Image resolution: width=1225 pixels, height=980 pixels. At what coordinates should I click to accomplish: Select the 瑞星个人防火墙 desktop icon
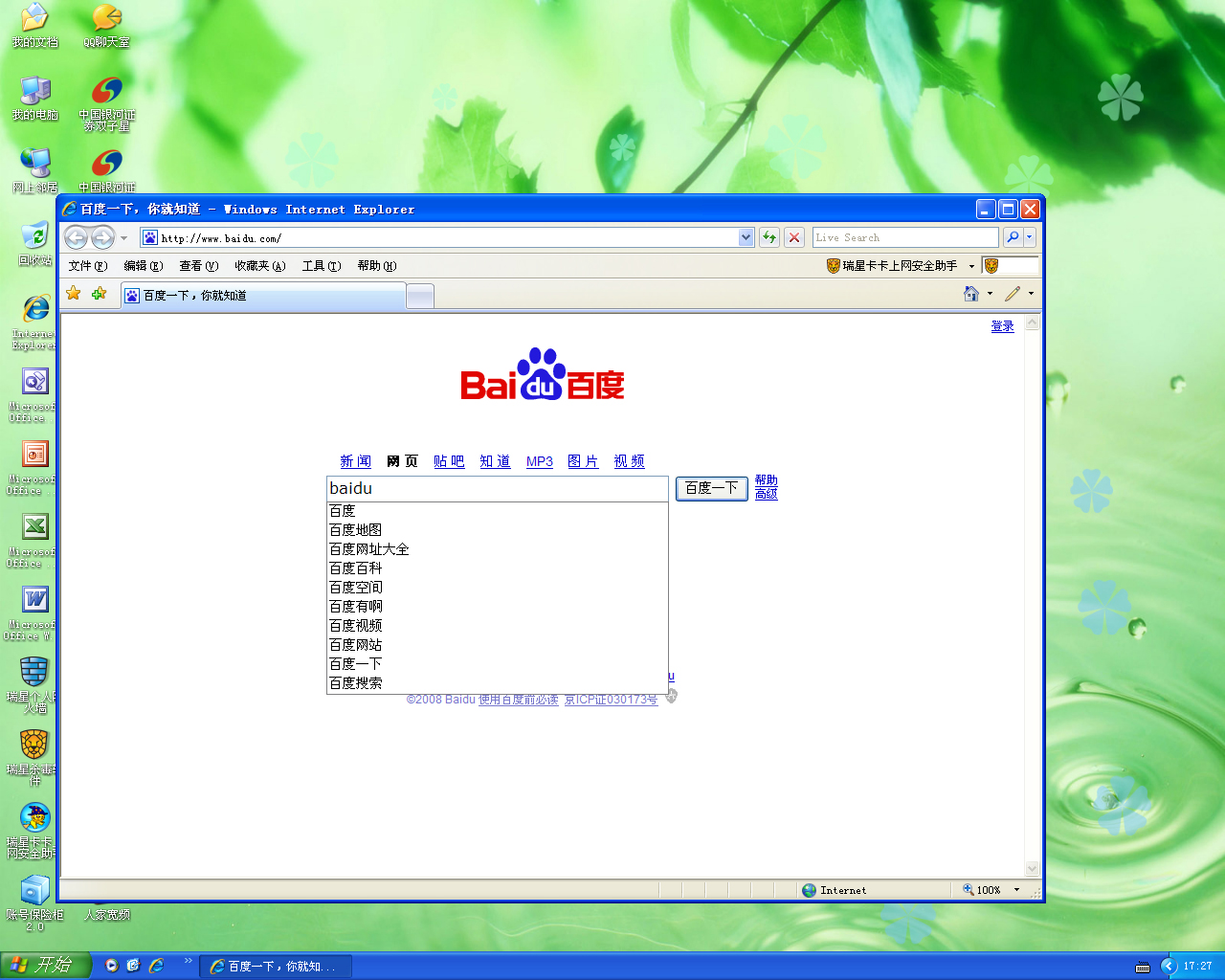(34, 685)
